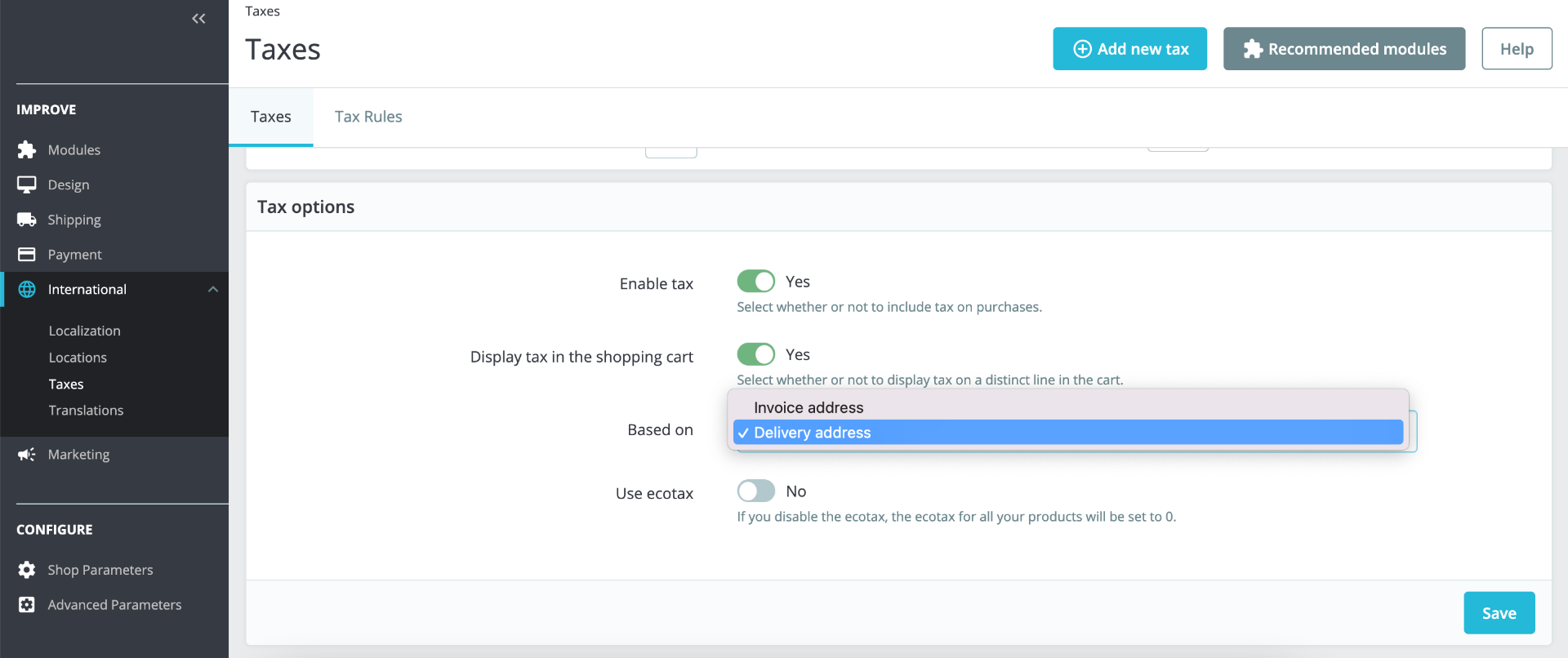
Task: Open Localization in the sidebar submenu
Action: pos(84,331)
